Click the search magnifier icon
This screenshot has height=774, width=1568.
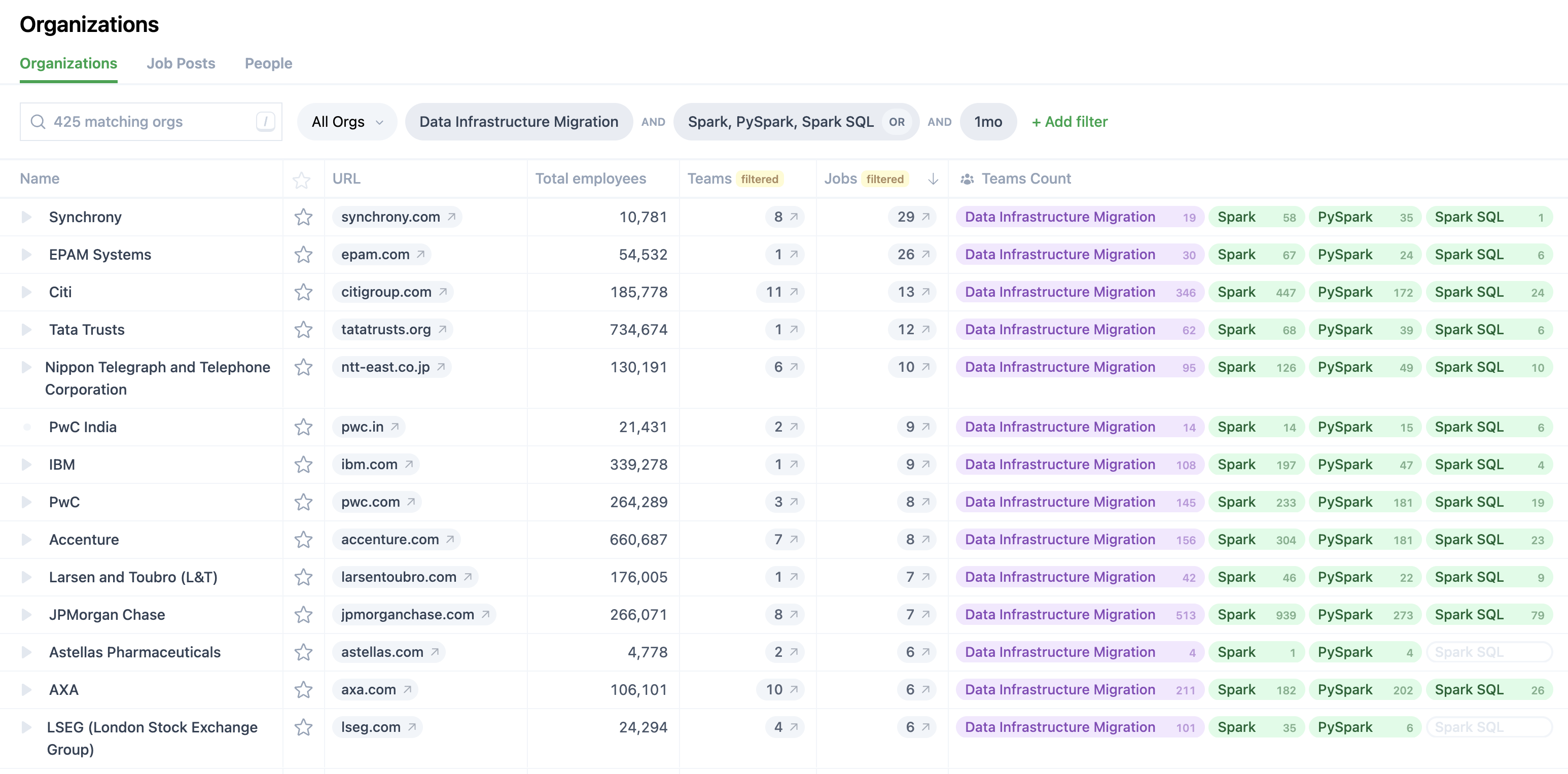(x=38, y=122)
